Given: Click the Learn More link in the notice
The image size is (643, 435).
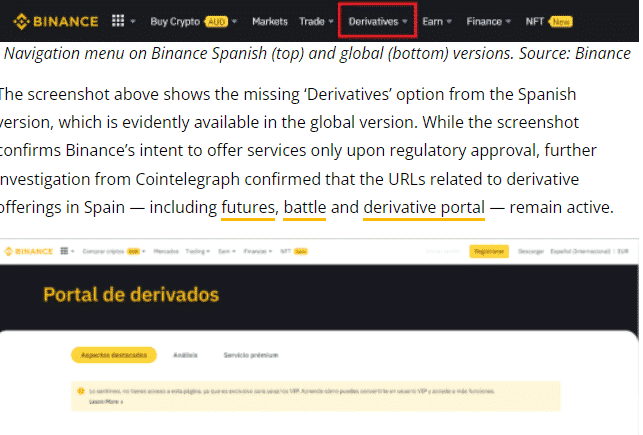Looking at the screenshot, I should point(106,402).
